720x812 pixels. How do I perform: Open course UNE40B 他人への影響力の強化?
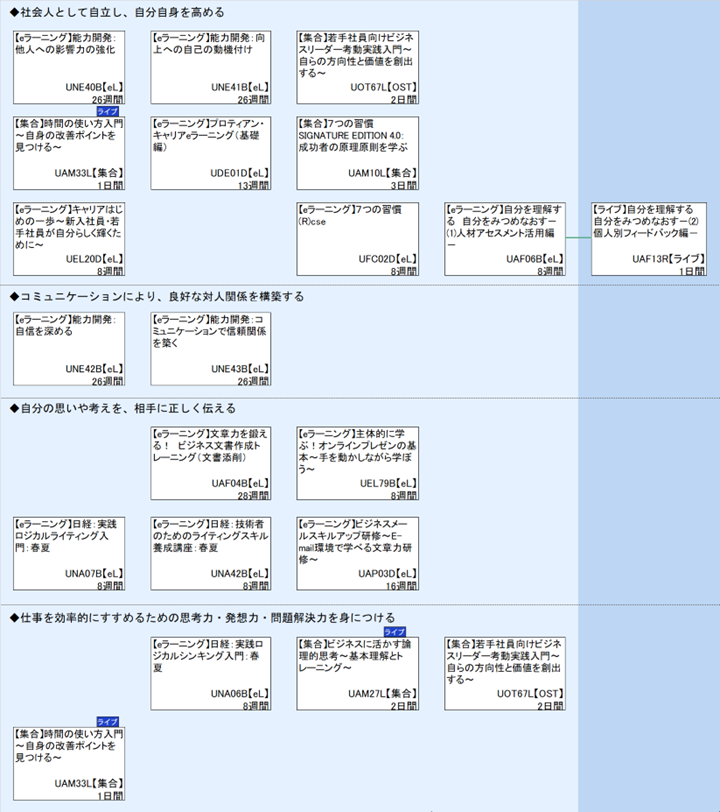point(69,67)
